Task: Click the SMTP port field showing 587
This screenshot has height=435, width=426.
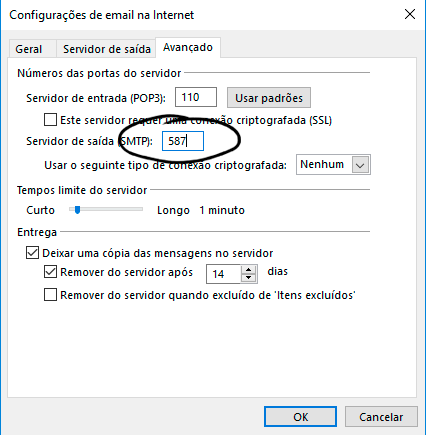Action: click(183, 141)
